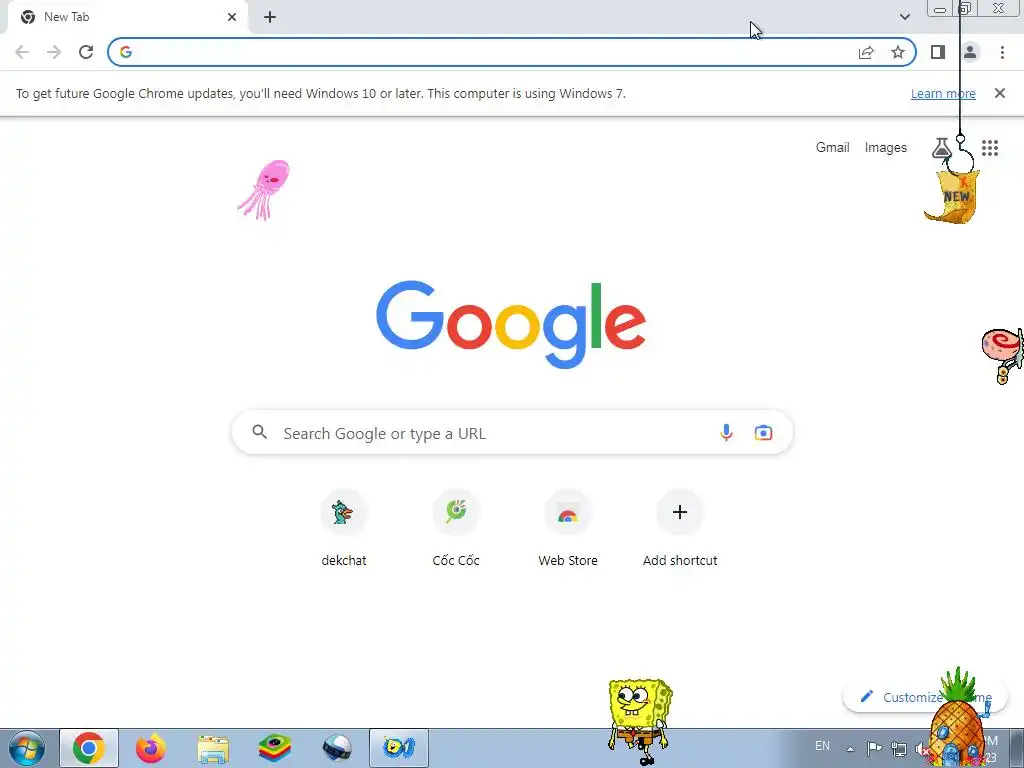
Task: Click the Google logo
Action: click(x=511, y=325)
